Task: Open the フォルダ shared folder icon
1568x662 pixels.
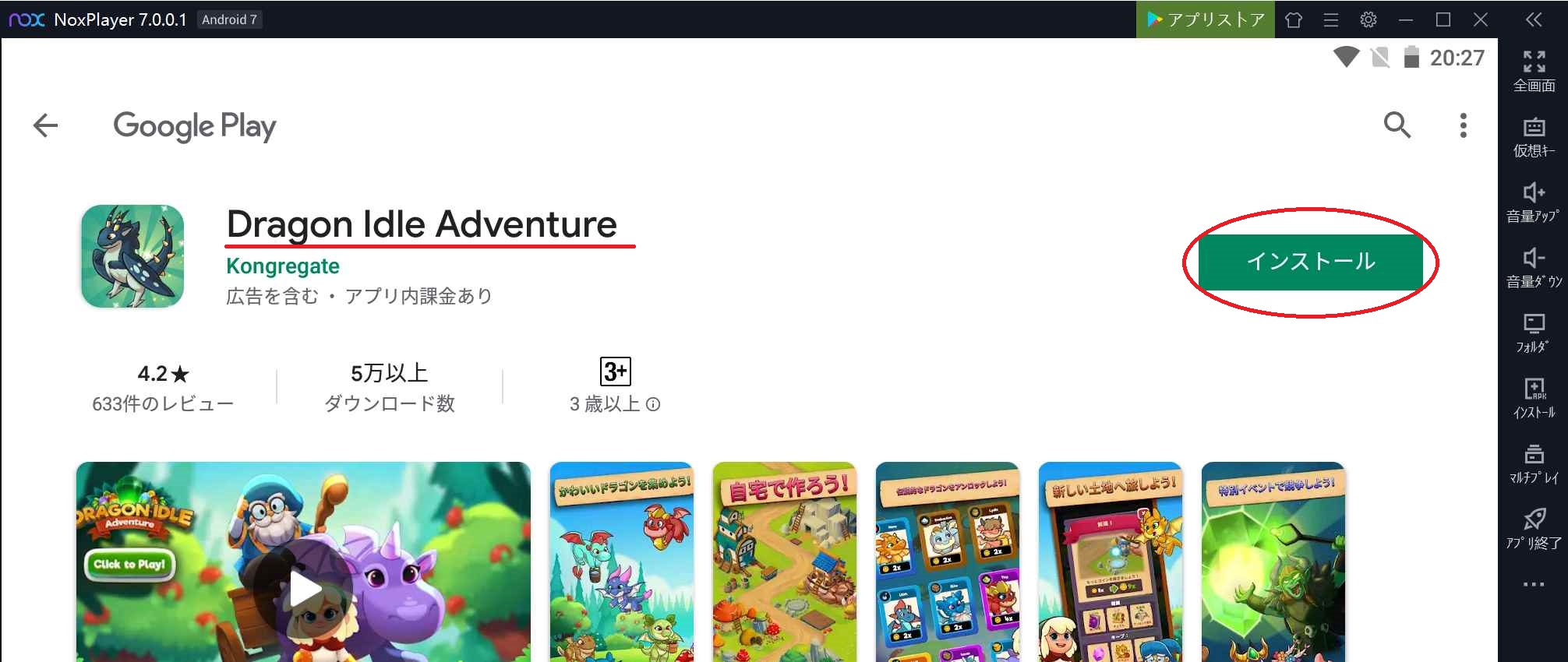Action: point(1534,333)
